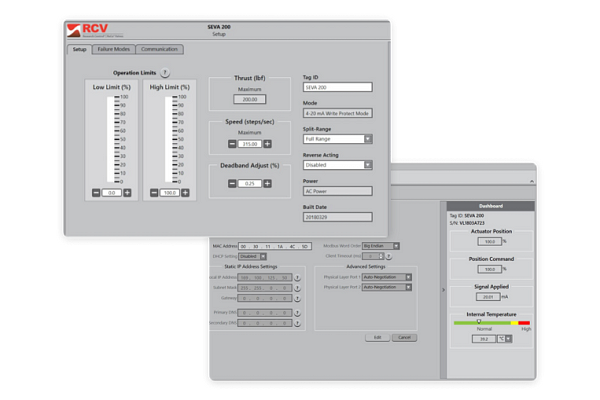
Task: Click the Speed Maximum value field
Action: [x=249, y=144]
